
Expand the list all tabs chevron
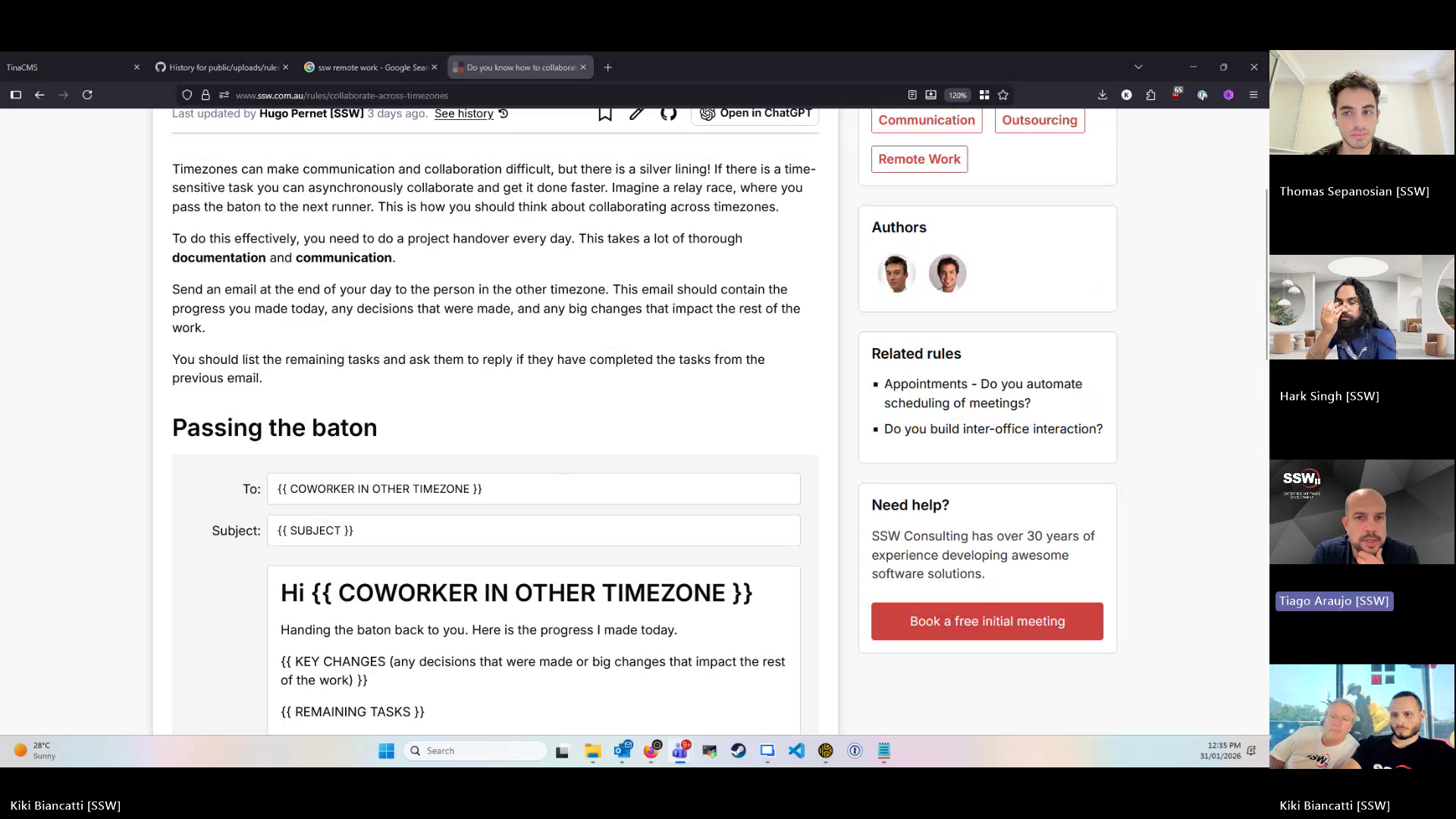[x=1138, y=67]
